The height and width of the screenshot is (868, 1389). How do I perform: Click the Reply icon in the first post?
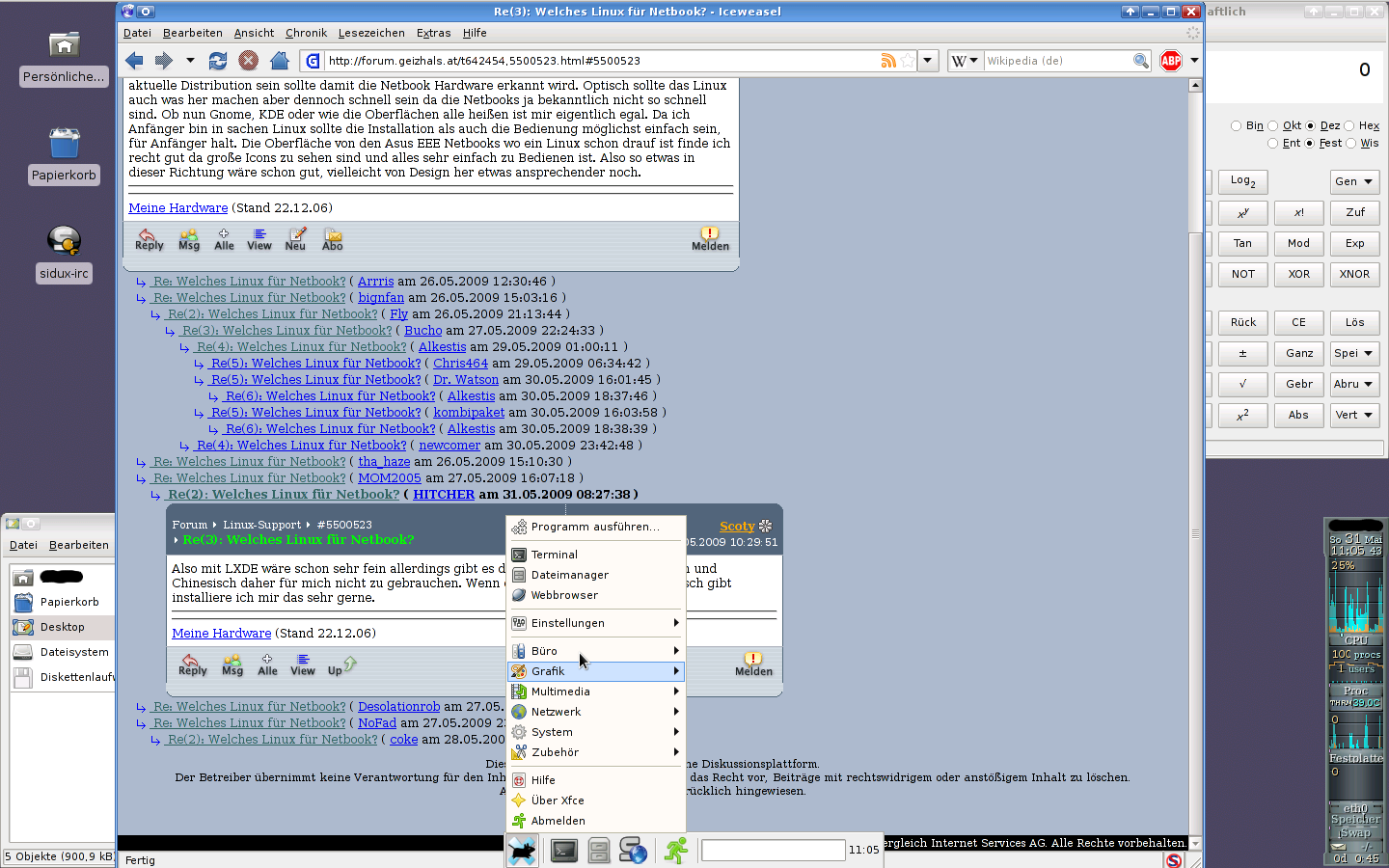coord(149,239)
